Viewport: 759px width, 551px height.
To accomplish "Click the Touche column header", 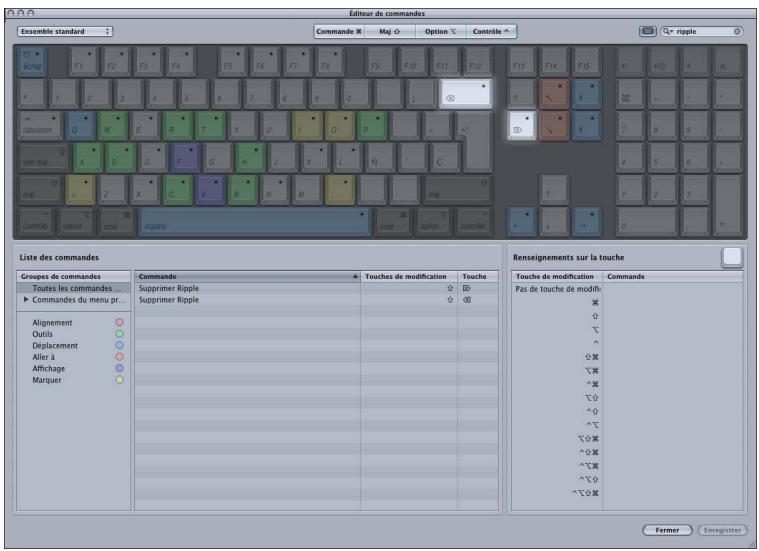I will (x=478, y=276).
